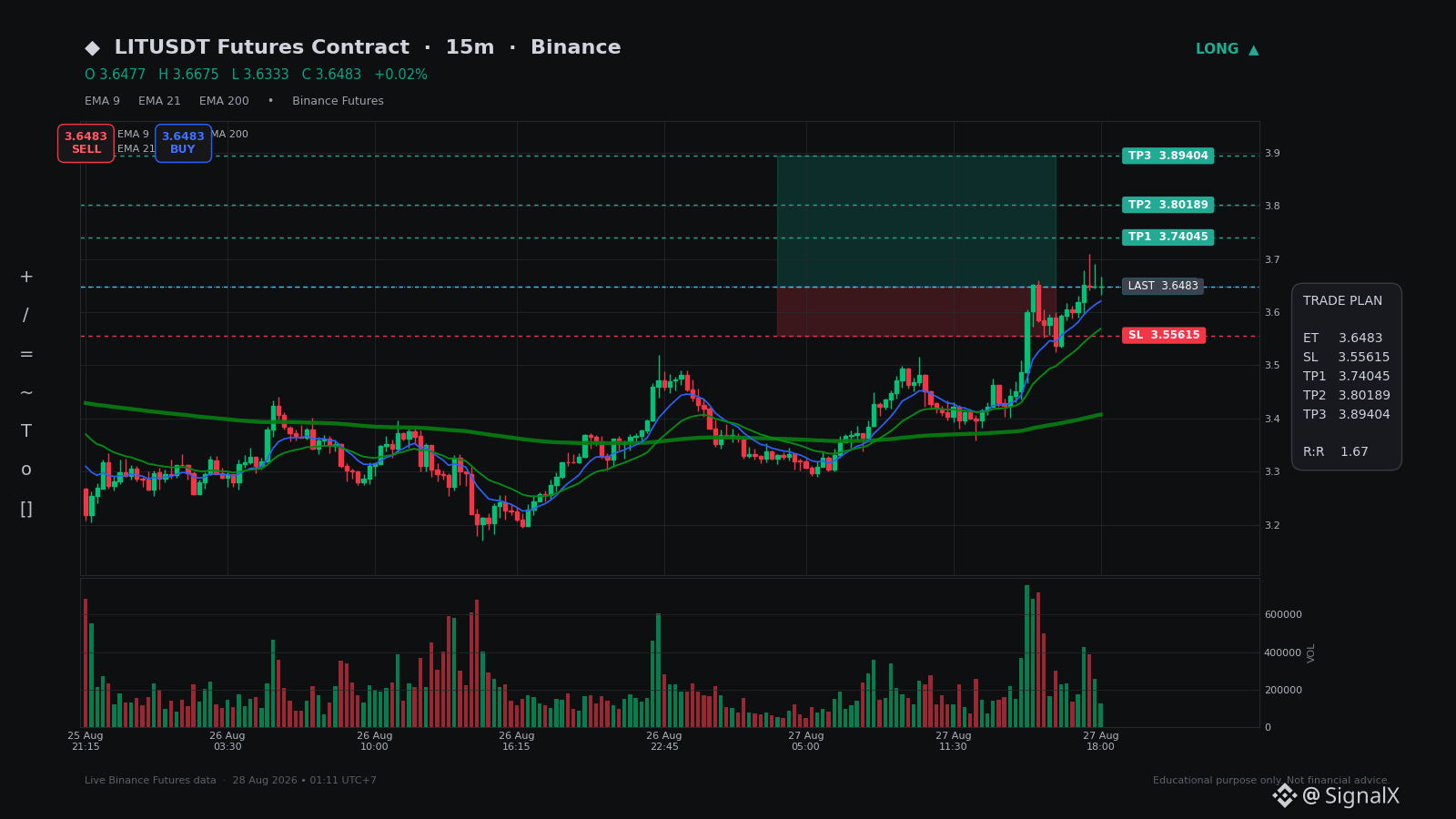This screenshot has width=1456, height=819.
Task: Click EMA 200 in the header indicator row
Action: point(224,101)
